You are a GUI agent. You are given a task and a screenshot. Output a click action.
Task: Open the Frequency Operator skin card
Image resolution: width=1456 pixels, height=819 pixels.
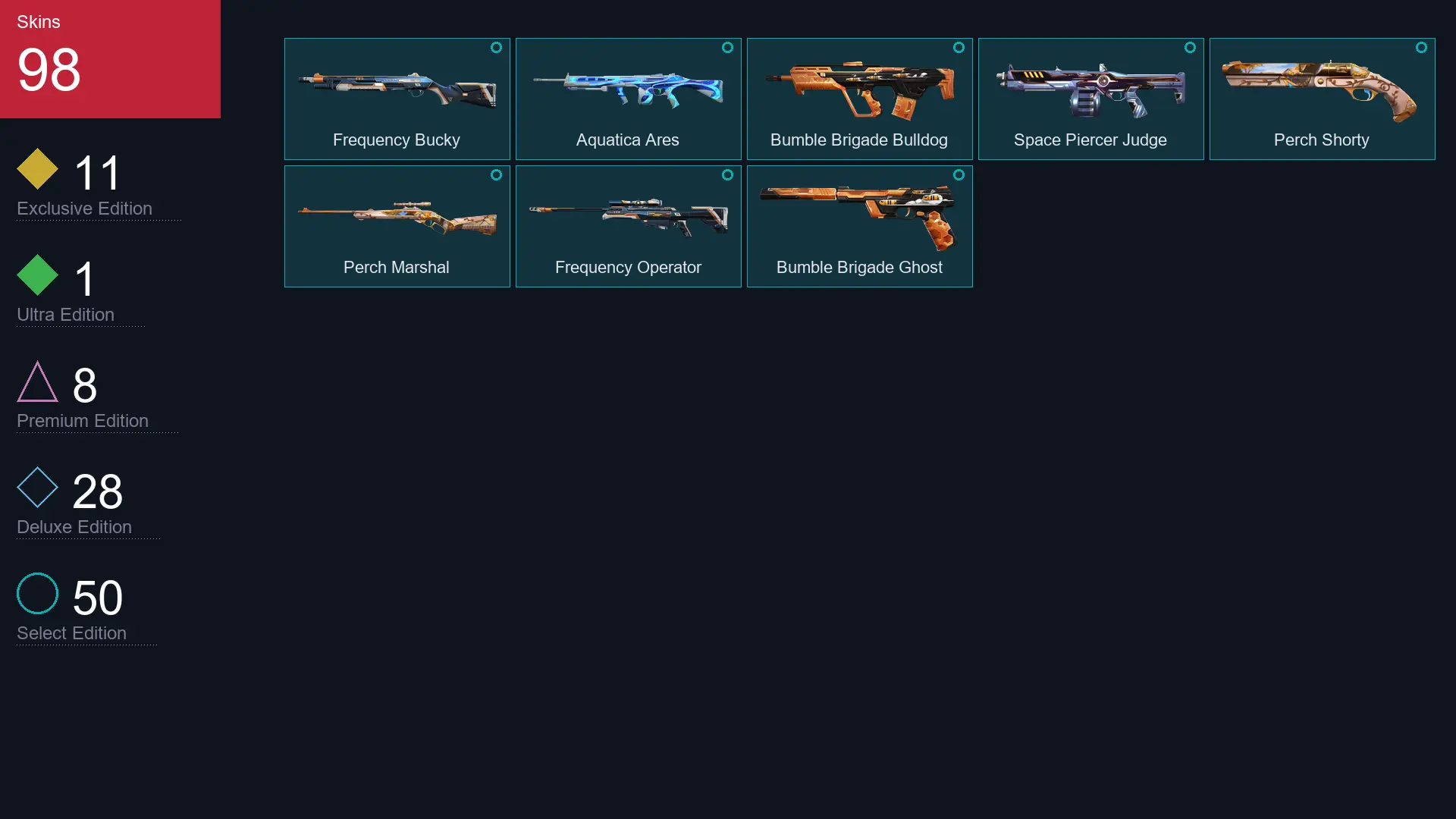click(x=629, y=226)
